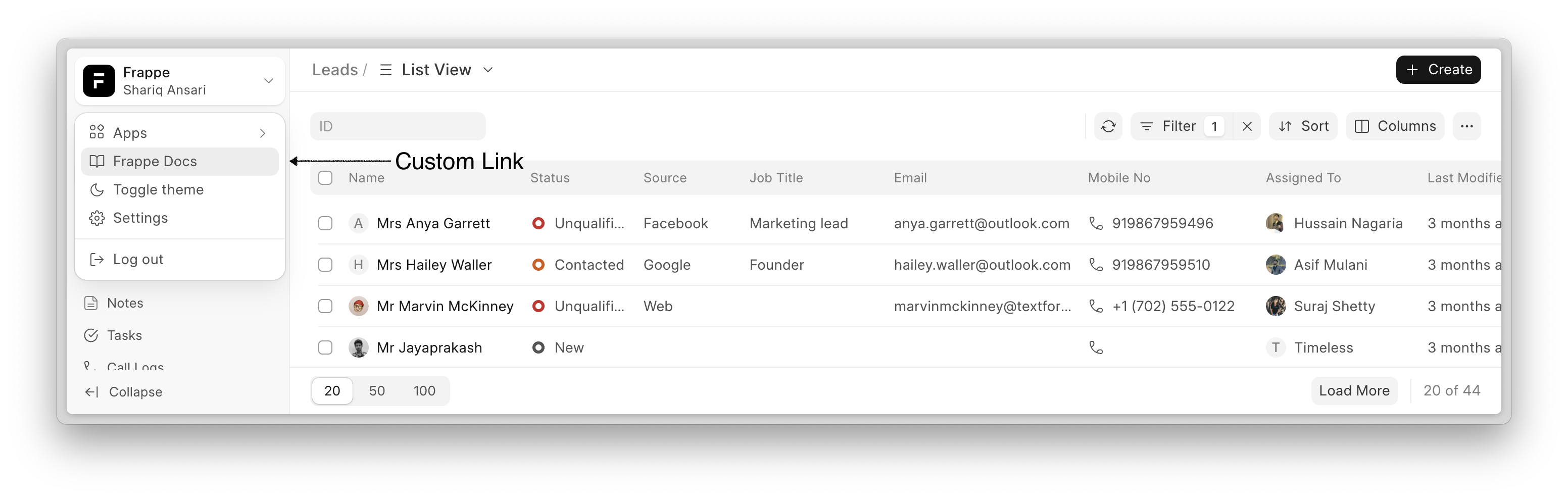
Task: Open Tasks from the sidebar
Action: (x=124, y=335)
